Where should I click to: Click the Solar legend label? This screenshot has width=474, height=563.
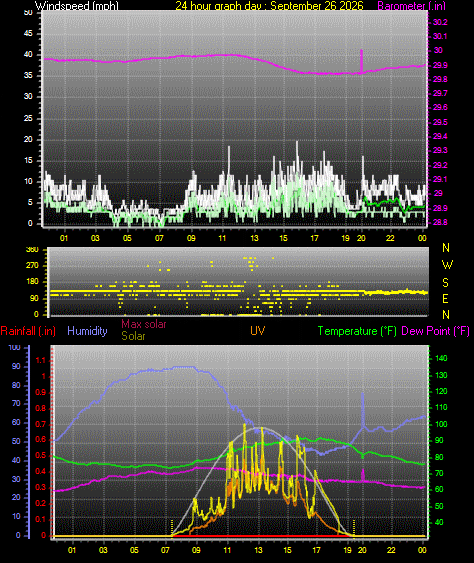133,336
